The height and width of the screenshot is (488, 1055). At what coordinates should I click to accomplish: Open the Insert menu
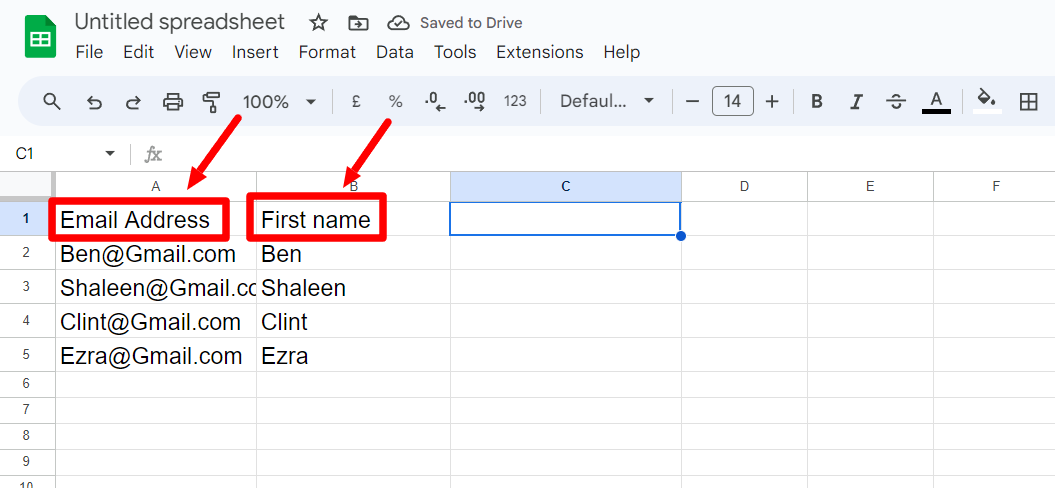point(255,52)
